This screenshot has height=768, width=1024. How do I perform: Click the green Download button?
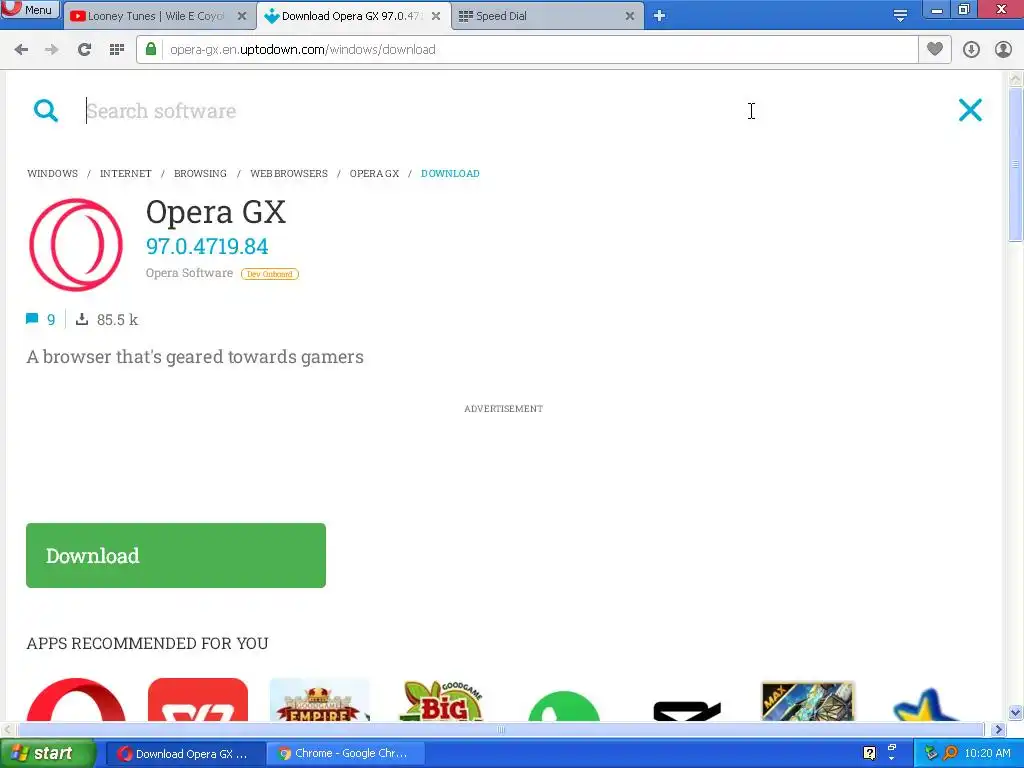[176, 555]
